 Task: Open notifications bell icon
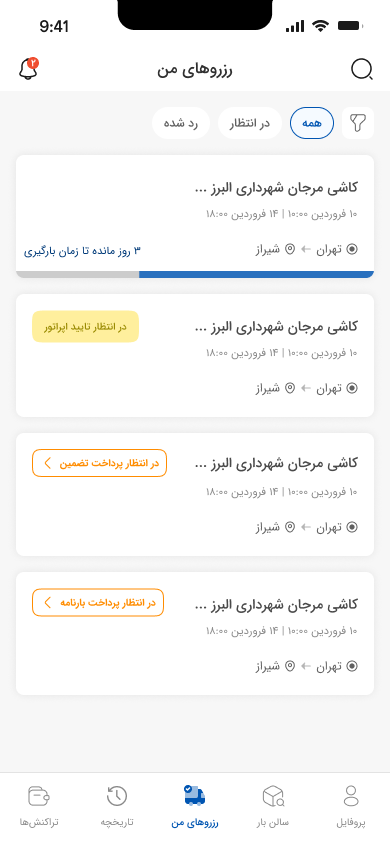pyautogui.click(x=29, y=69)
